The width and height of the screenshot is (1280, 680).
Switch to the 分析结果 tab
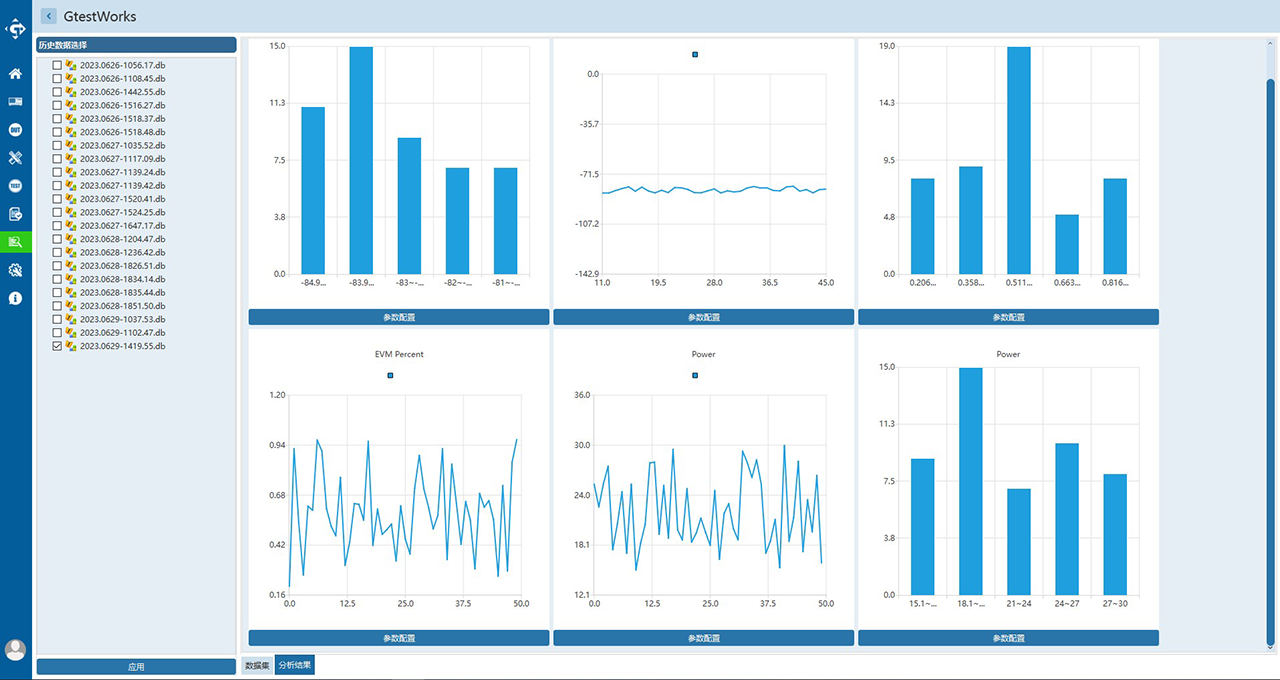295,665
